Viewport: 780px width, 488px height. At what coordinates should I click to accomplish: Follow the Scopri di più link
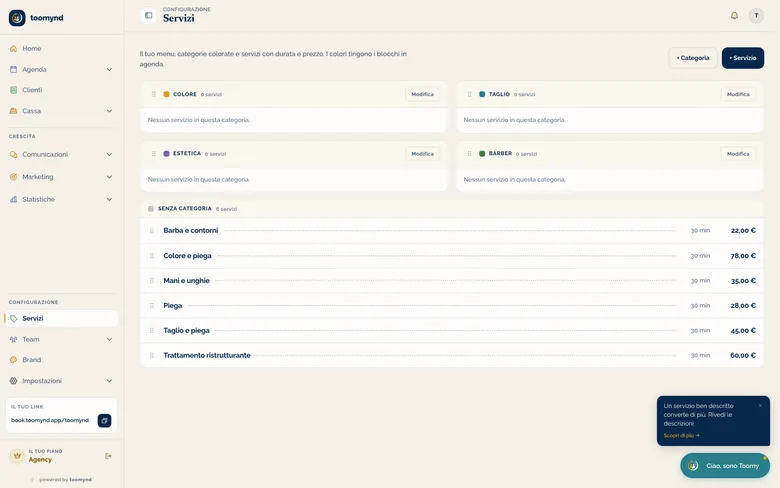coord(682,435)
